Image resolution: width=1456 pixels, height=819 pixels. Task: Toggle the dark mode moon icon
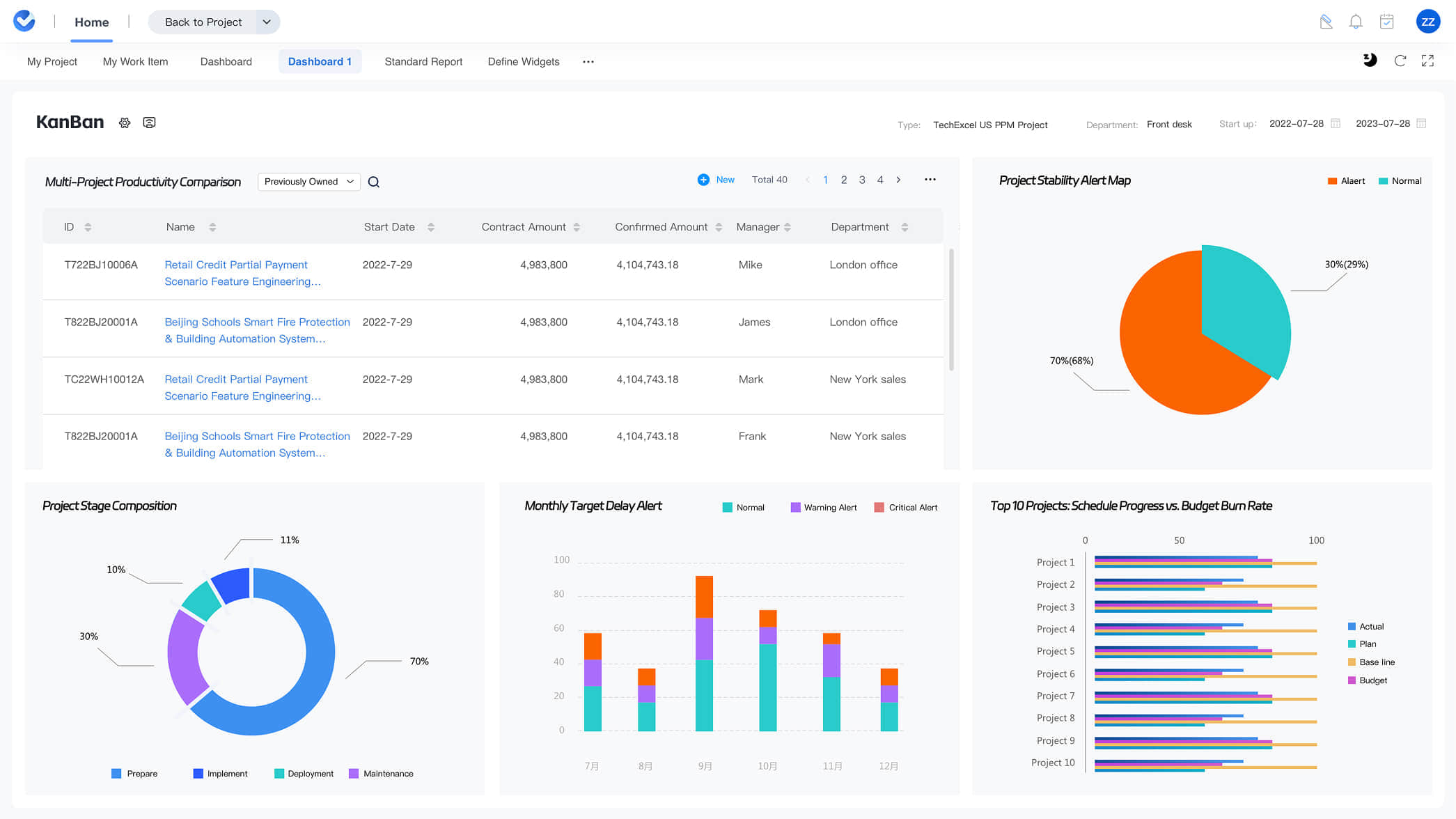click(1370, 61)
